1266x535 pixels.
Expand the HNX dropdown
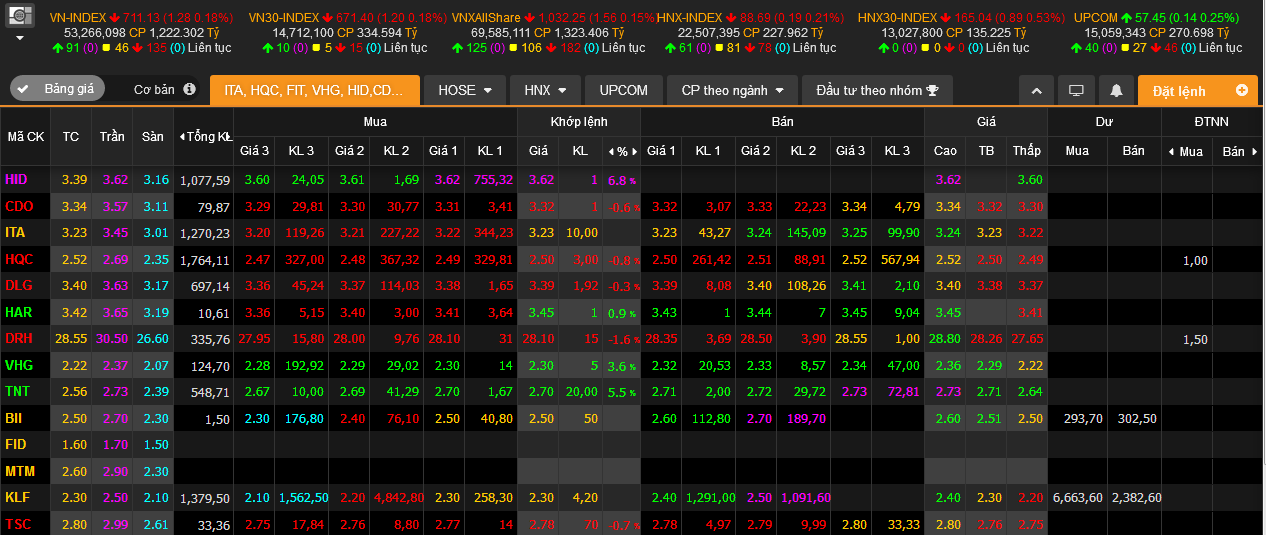click(546, 90)
